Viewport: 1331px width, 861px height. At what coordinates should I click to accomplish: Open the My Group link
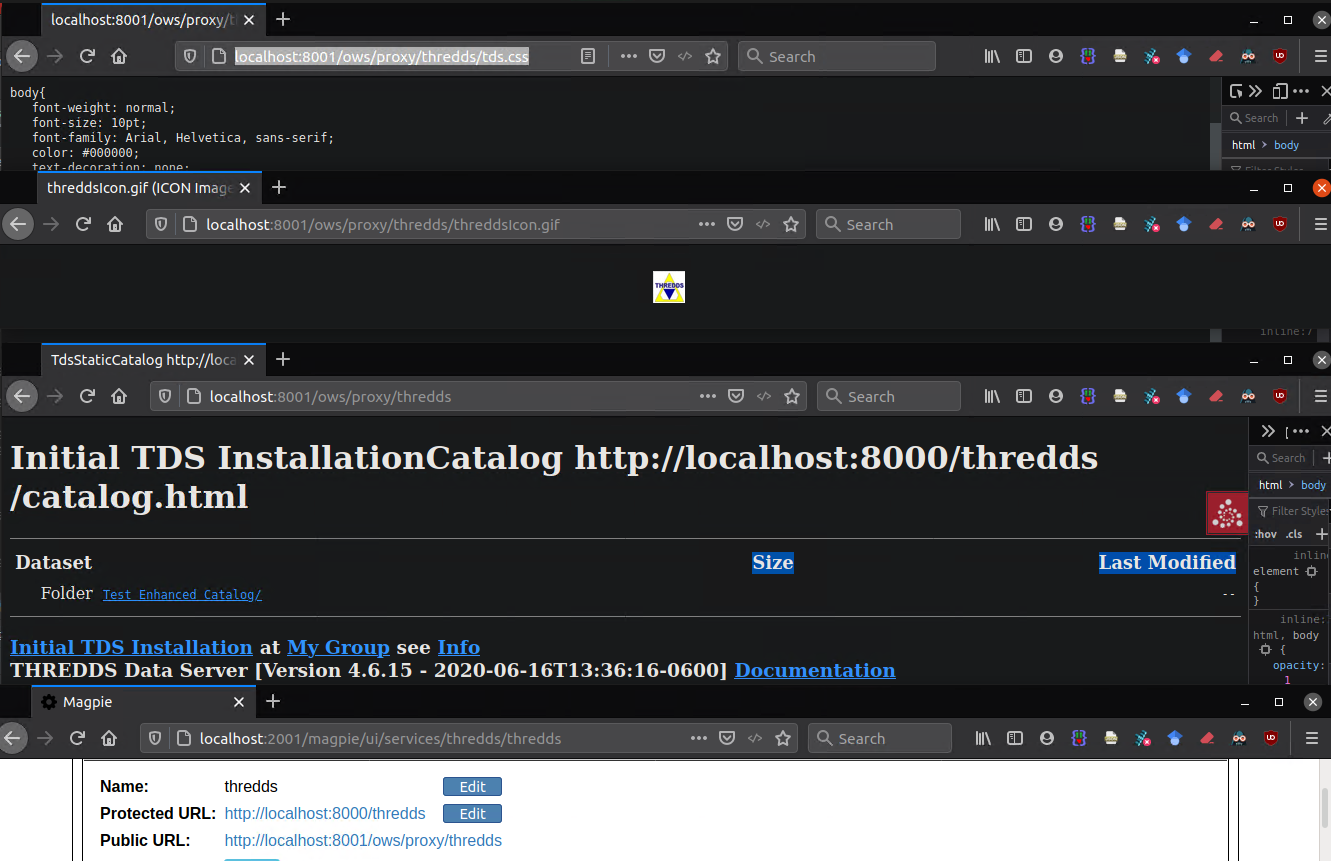click(338, 647)
